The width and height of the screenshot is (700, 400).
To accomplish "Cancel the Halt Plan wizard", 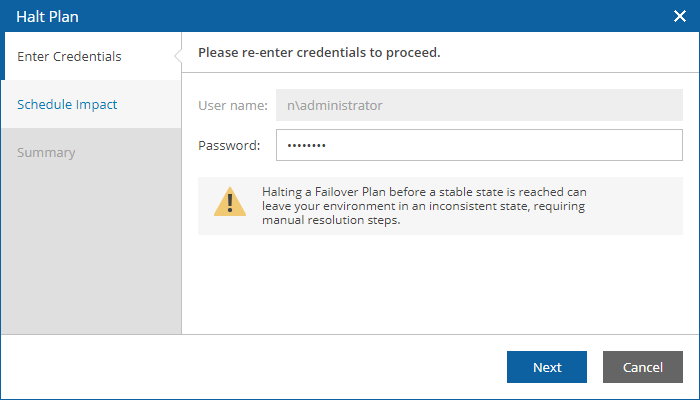I will tap(643, 367).
